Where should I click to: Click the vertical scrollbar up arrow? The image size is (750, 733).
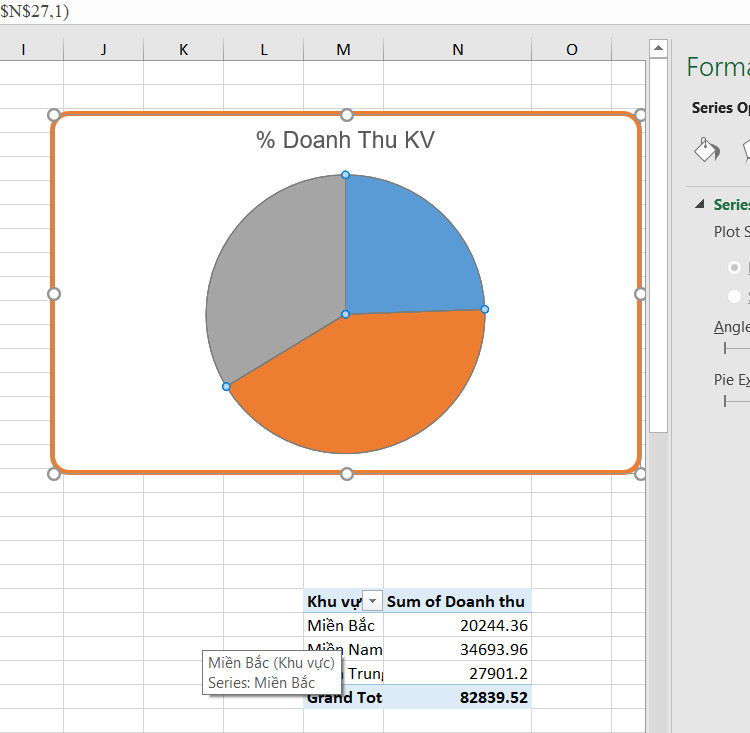(x=658, y=48)
